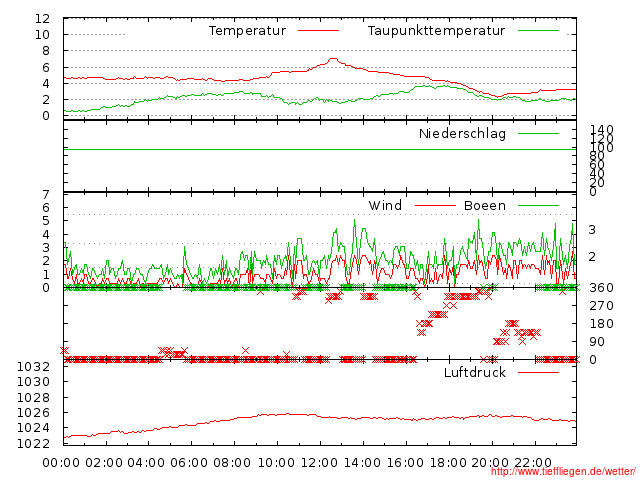Screen dimensions: 640x480
Task: Click the red Luftdruck legend line sample
Action: [x=538, y=372]
